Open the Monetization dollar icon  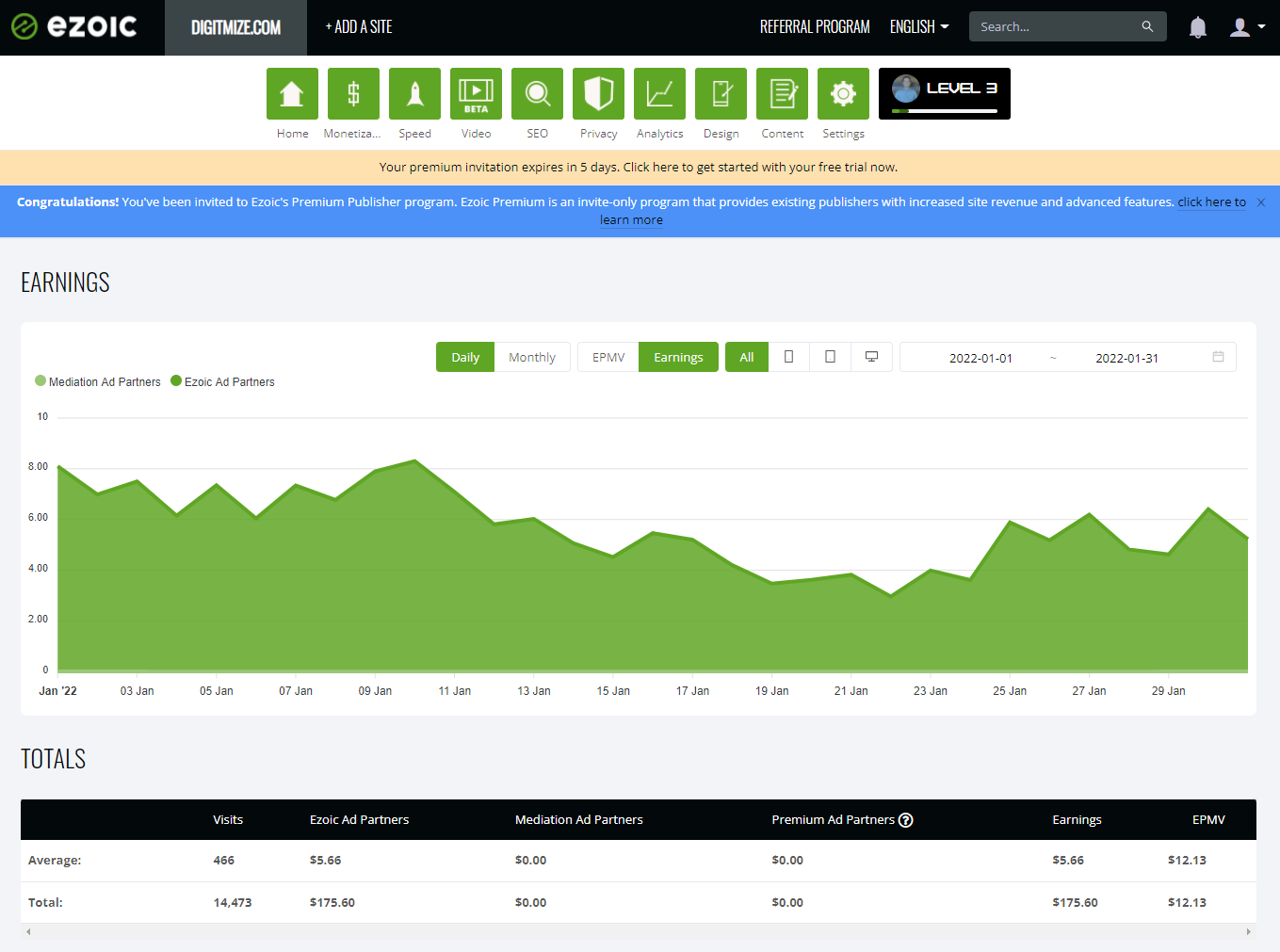click(x=353, y=94)
